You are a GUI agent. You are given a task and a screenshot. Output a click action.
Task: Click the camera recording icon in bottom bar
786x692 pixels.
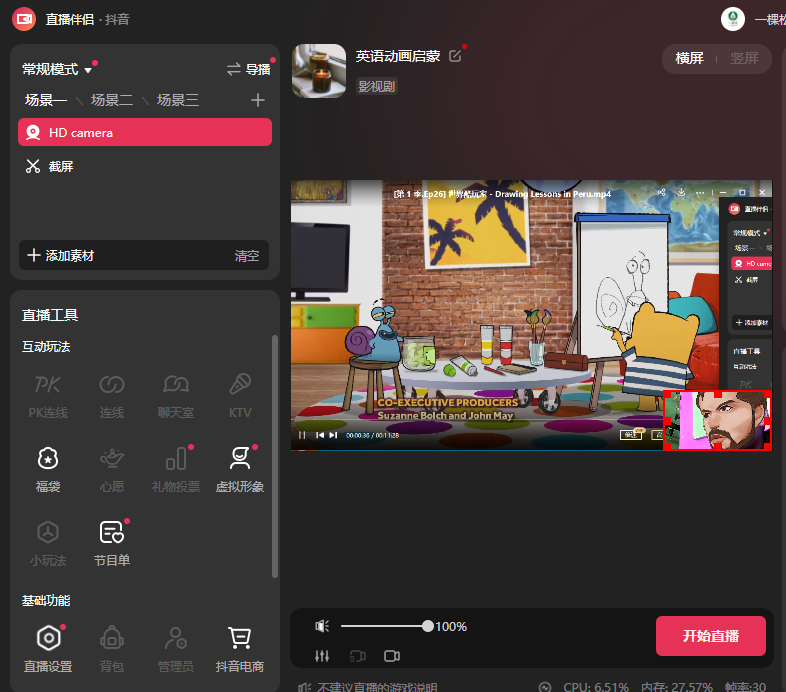pos(392,656)
